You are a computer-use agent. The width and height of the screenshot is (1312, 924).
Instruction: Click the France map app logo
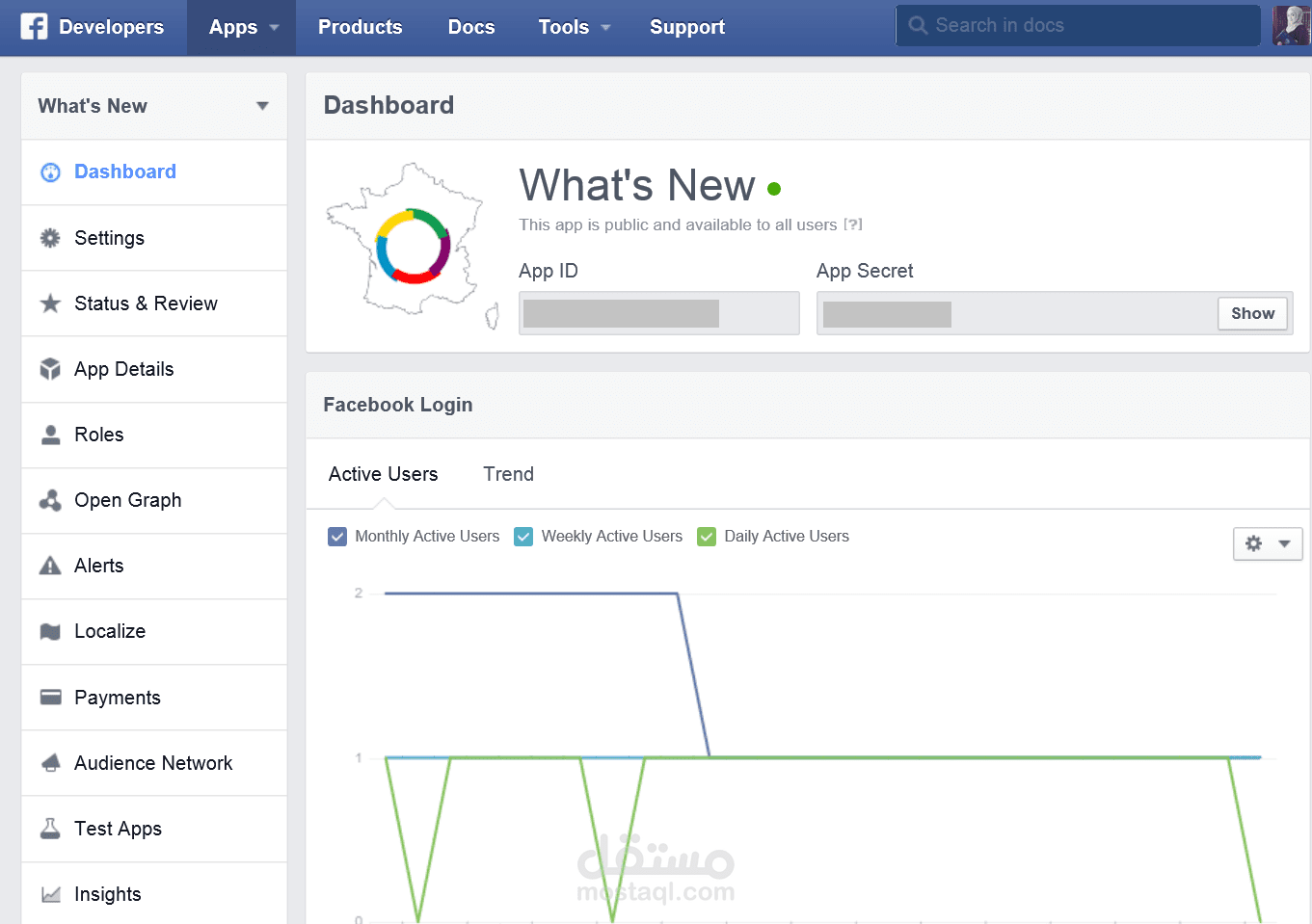click(x=413, y=246)
